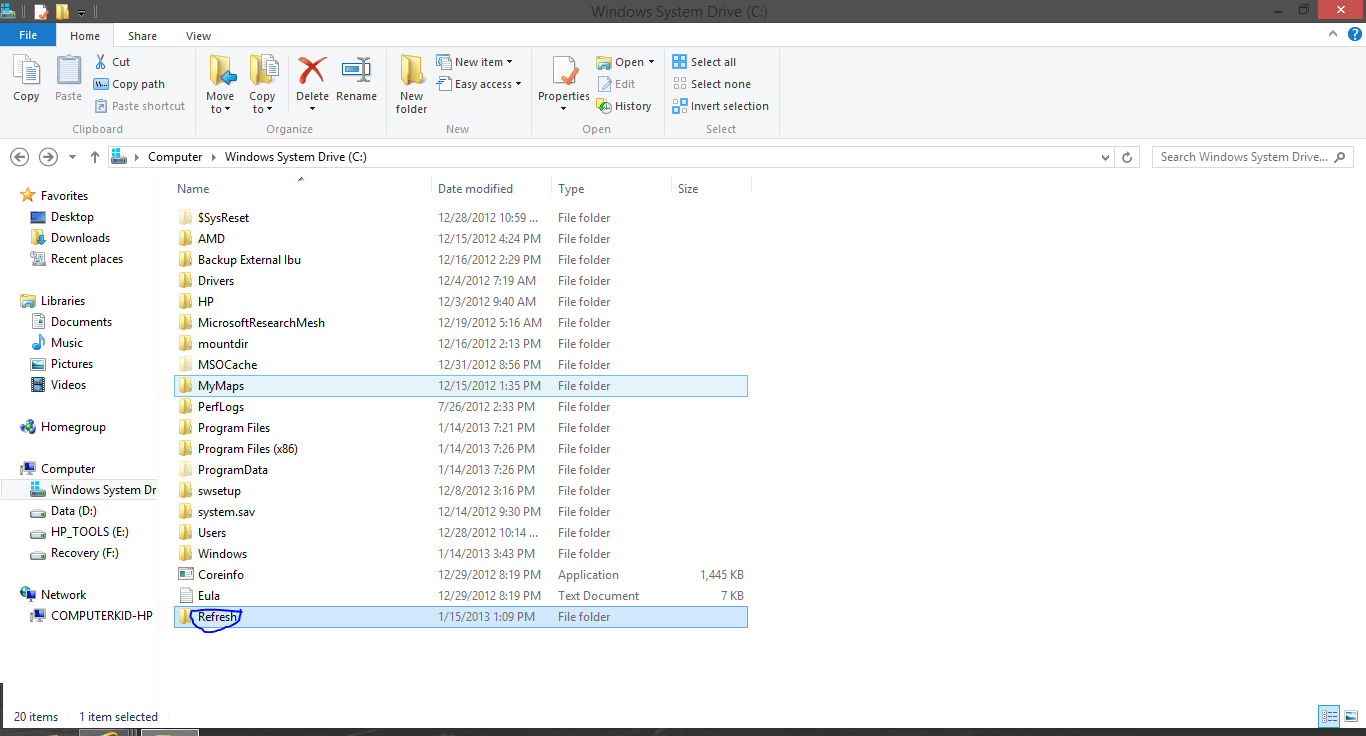Select the Windows folder row
The image size is (1366, 736).
click(x=461, y=554)
